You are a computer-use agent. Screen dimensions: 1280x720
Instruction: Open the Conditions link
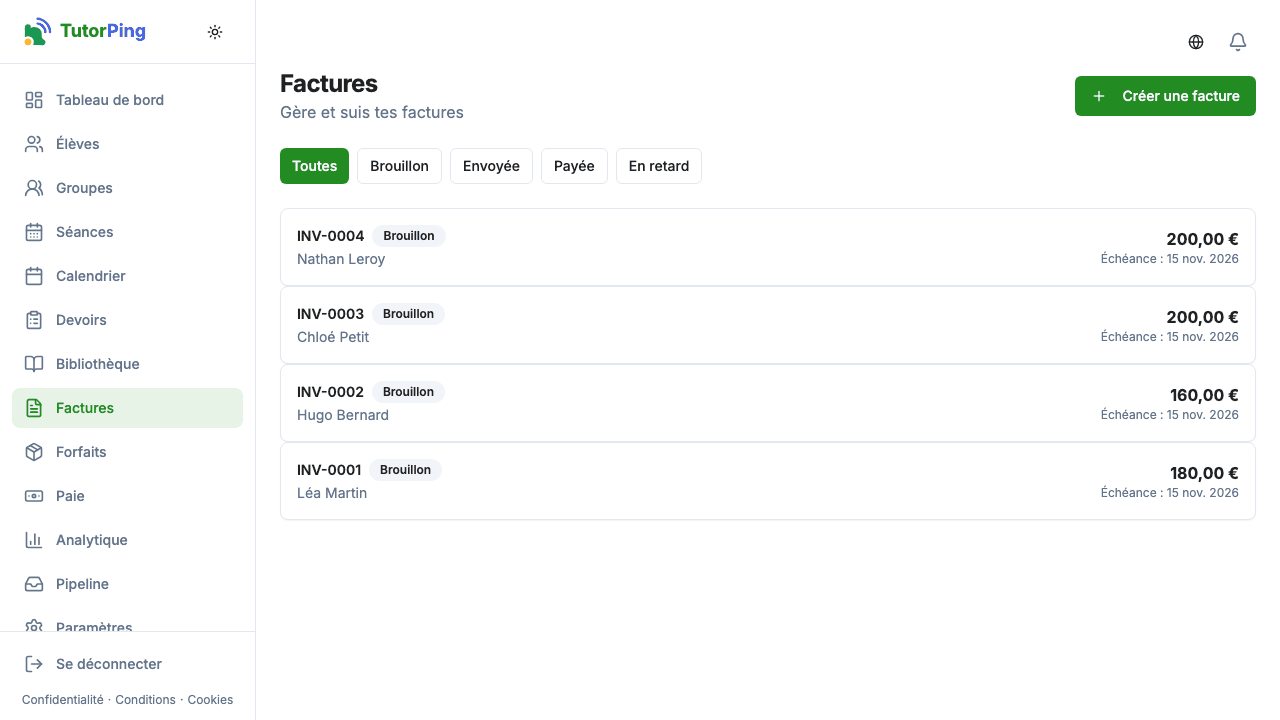[x=145, y=700]
